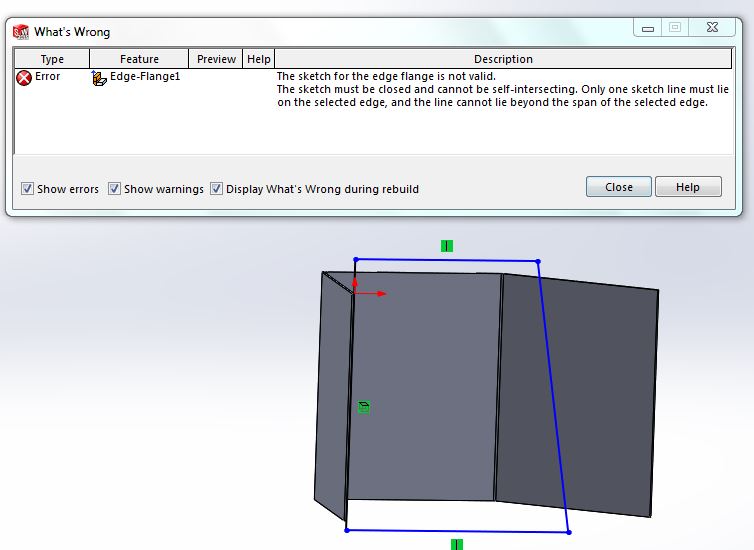Toggle the Show warnings checkbox

[x=114, y=188]
